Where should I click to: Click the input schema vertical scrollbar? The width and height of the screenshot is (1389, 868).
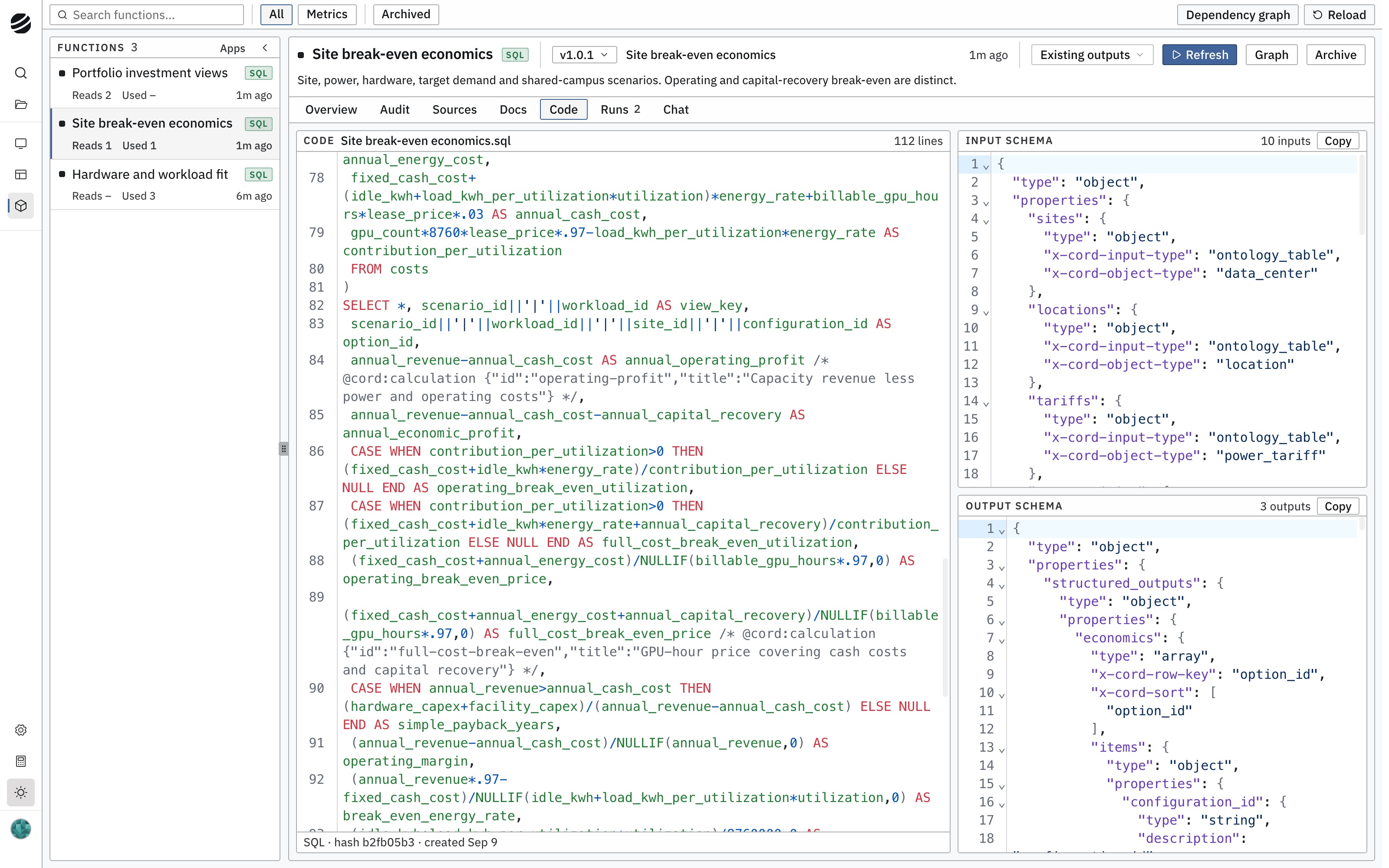click(1362, 194)
